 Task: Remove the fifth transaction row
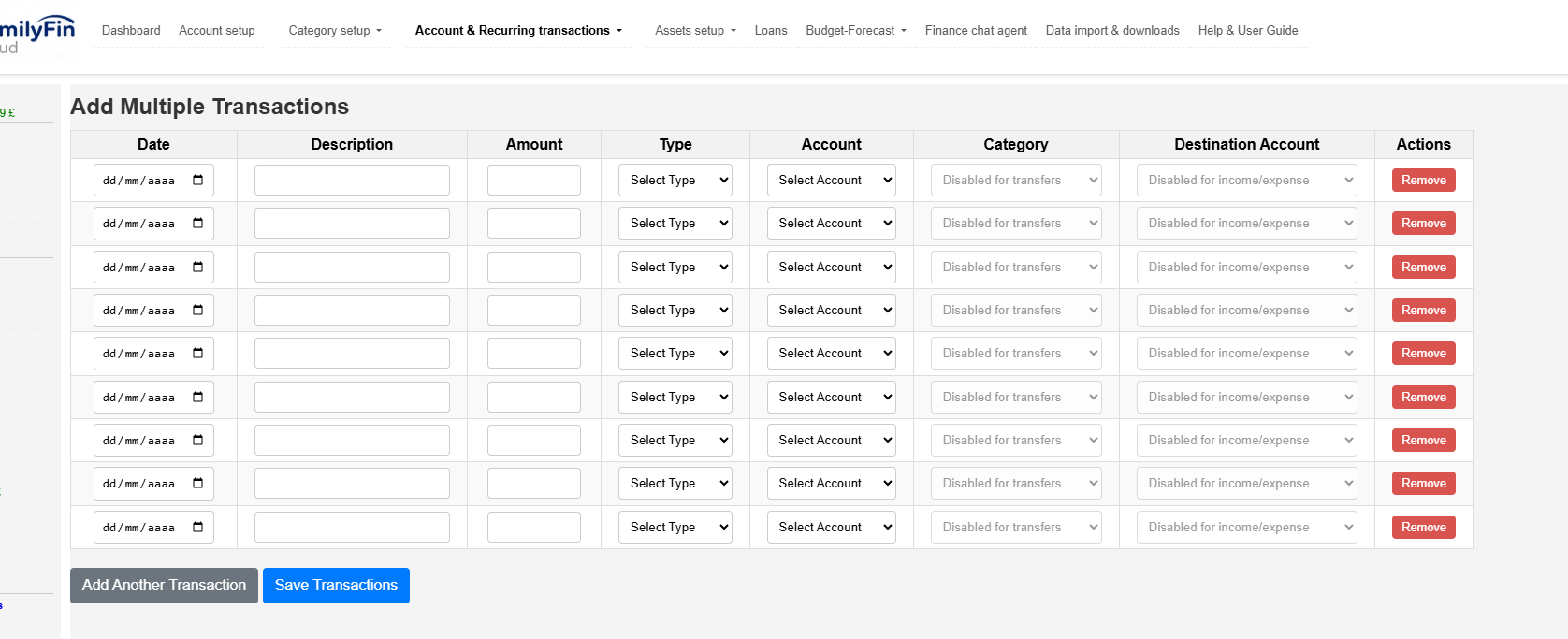[x=1423, y=353]
